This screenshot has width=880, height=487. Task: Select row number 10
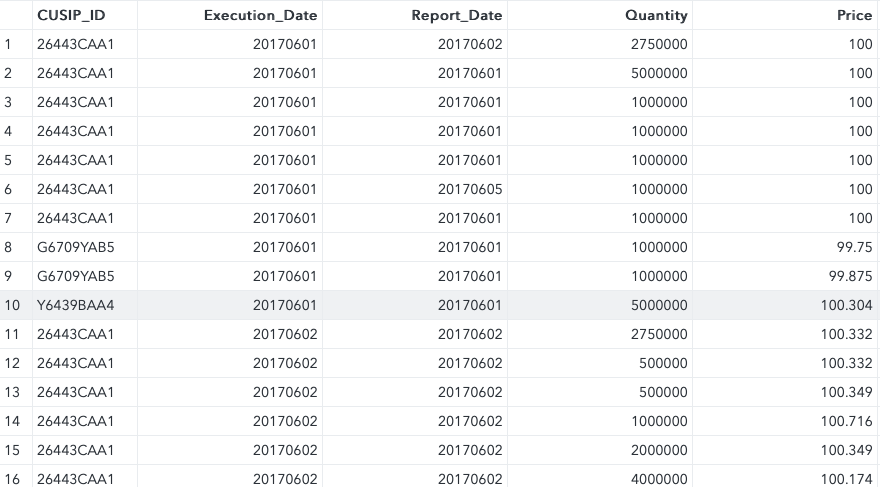(x=12, y=306)
